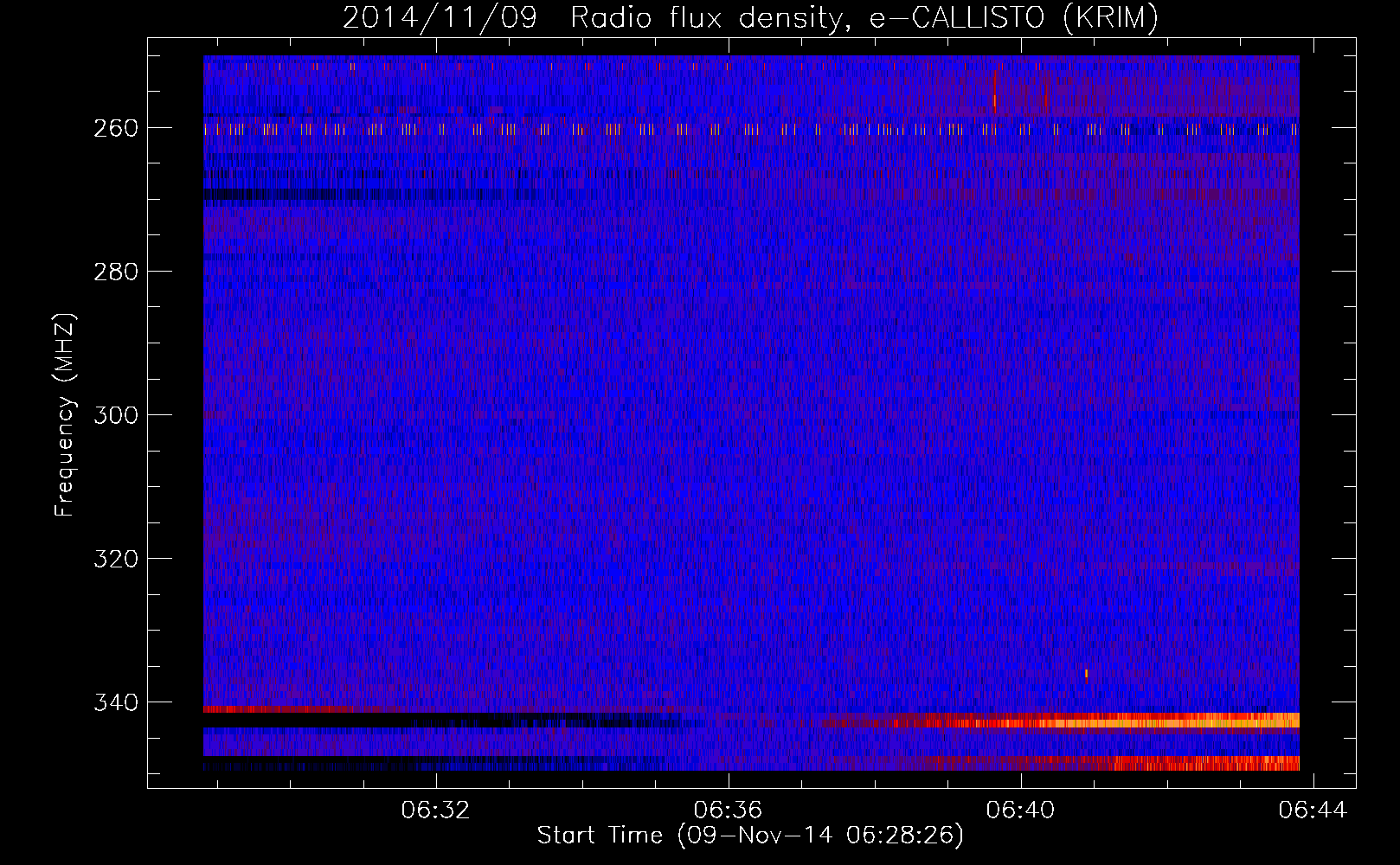The height and width of the screenshot is (865, 1400).
Task: Click the 'Start Time (09-Nov-14 06:28:26)' axis title
Action: (750, 836)
